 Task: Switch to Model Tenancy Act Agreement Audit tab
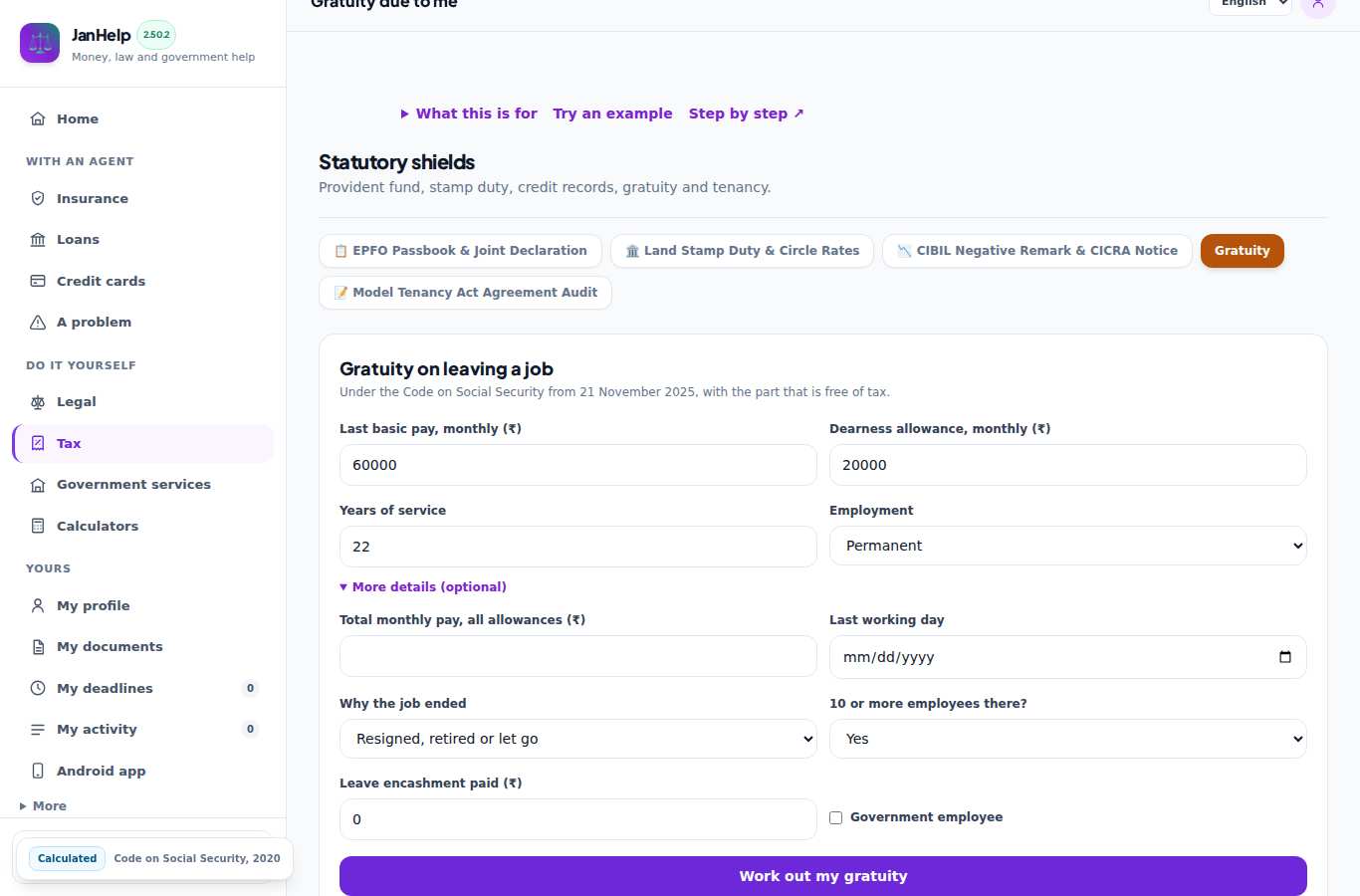click(465, 293)
